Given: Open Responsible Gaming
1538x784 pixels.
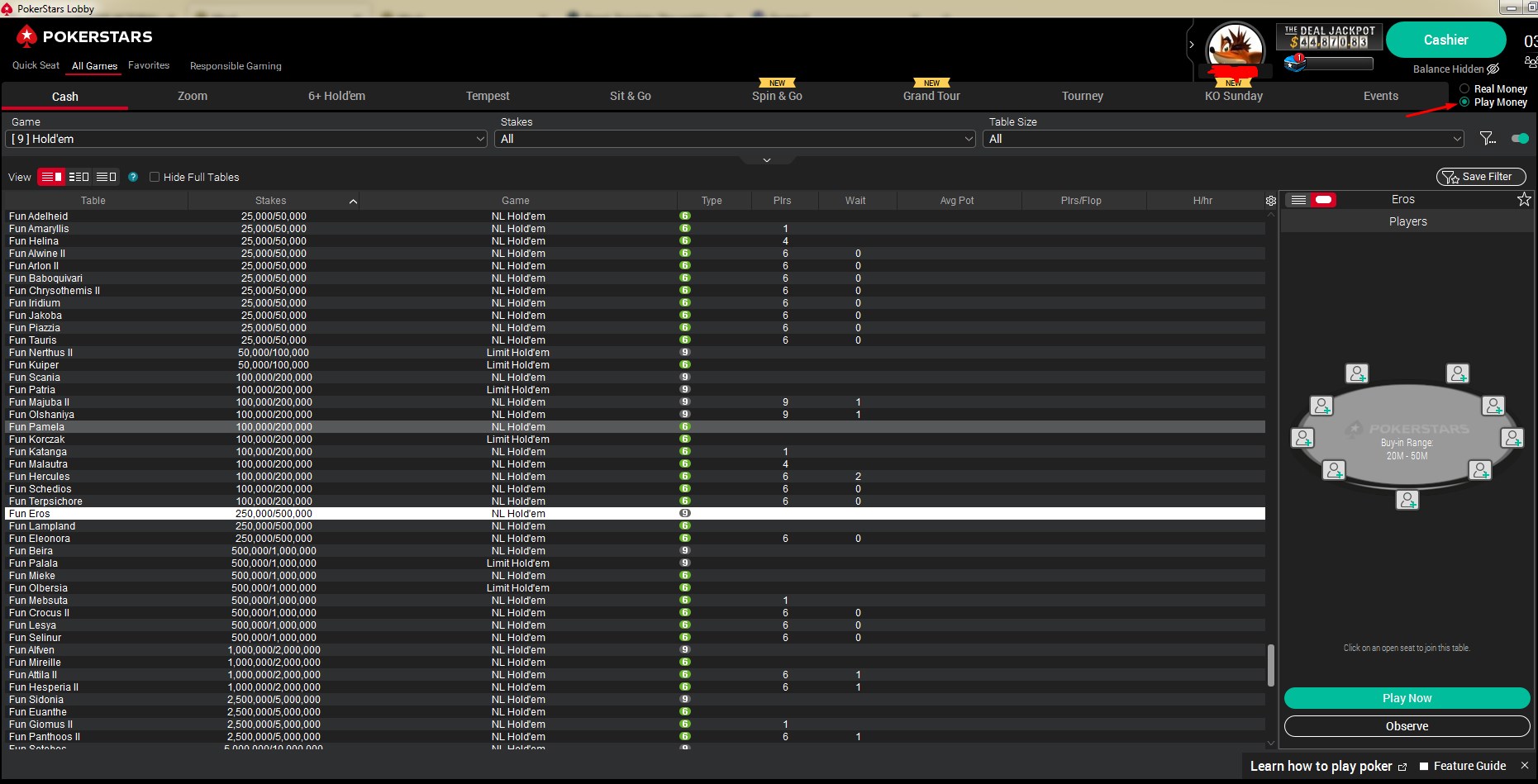Looking at the screenshot, I should [236, 66].
